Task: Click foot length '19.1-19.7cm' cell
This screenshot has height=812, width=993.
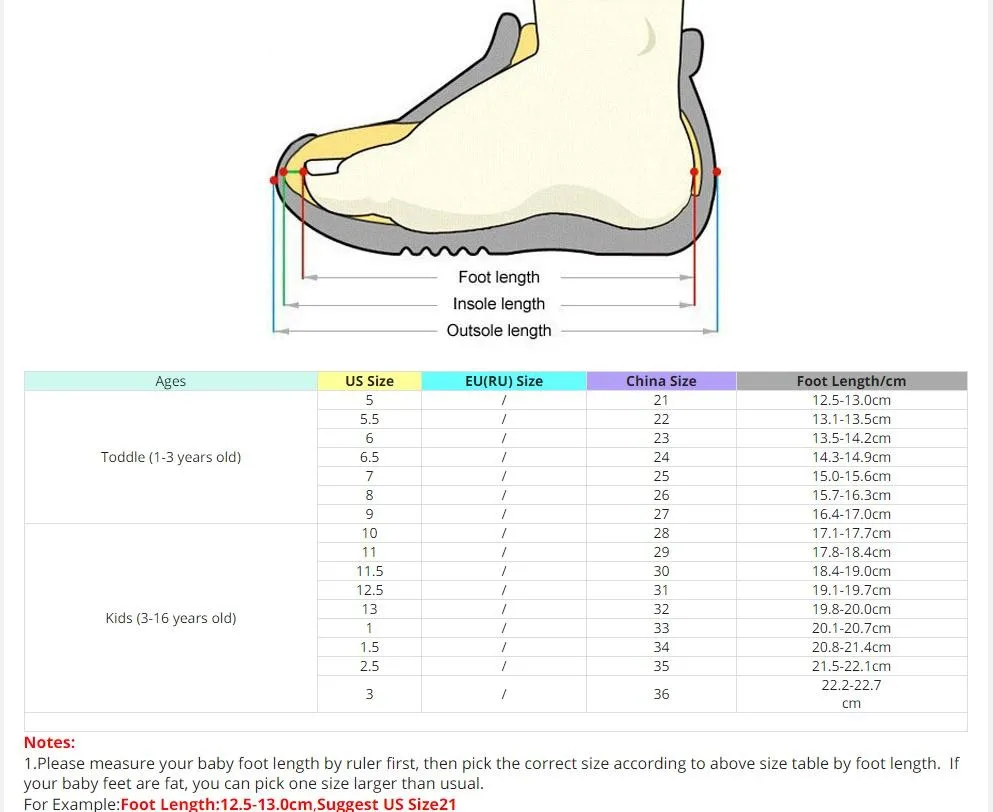Action: click(x=851, y=590)
